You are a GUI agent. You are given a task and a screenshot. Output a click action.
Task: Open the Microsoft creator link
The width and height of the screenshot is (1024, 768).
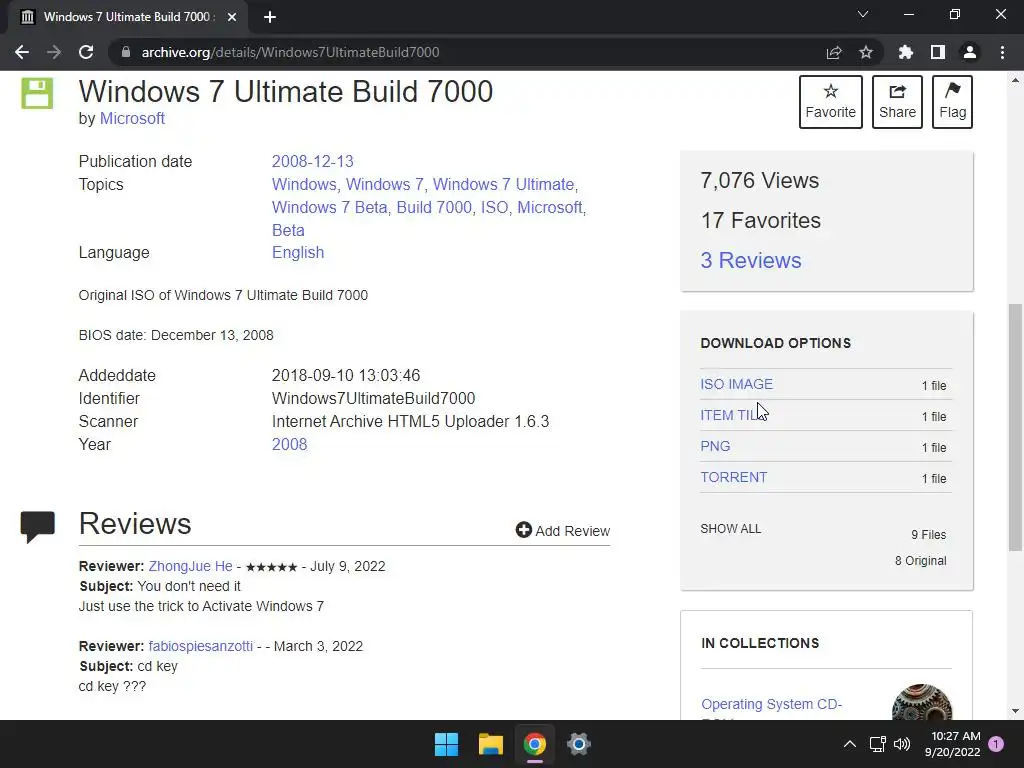[x=132, y=118]
